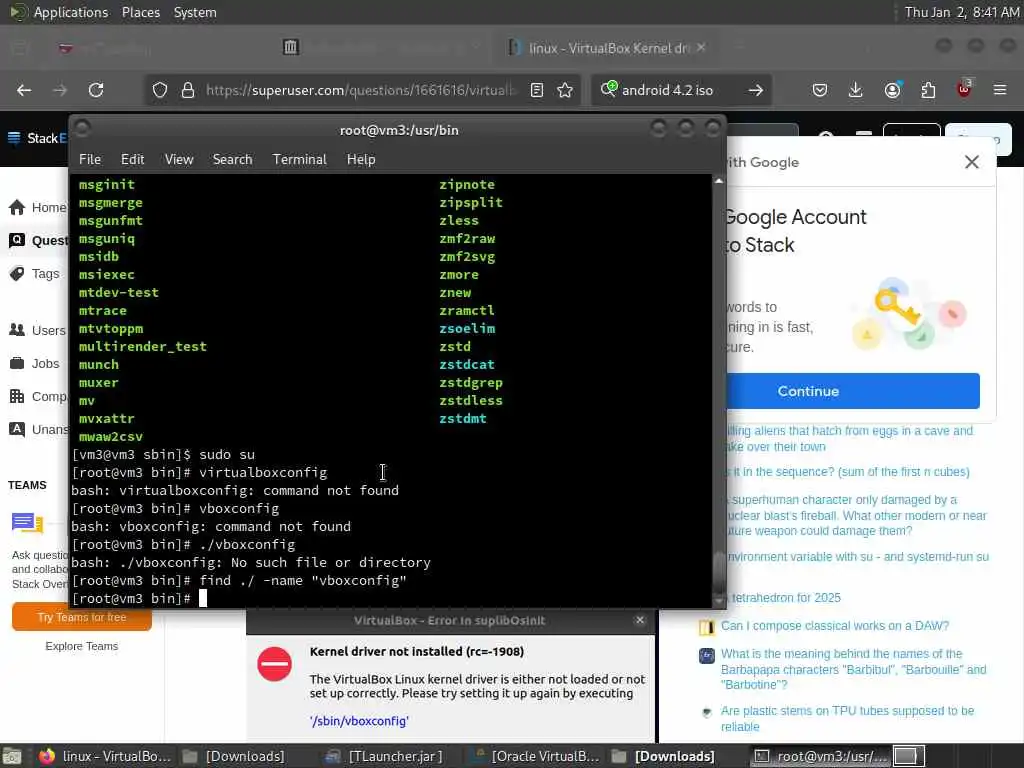
Task: Click the blue Continue button
Action: pos(852,391)
